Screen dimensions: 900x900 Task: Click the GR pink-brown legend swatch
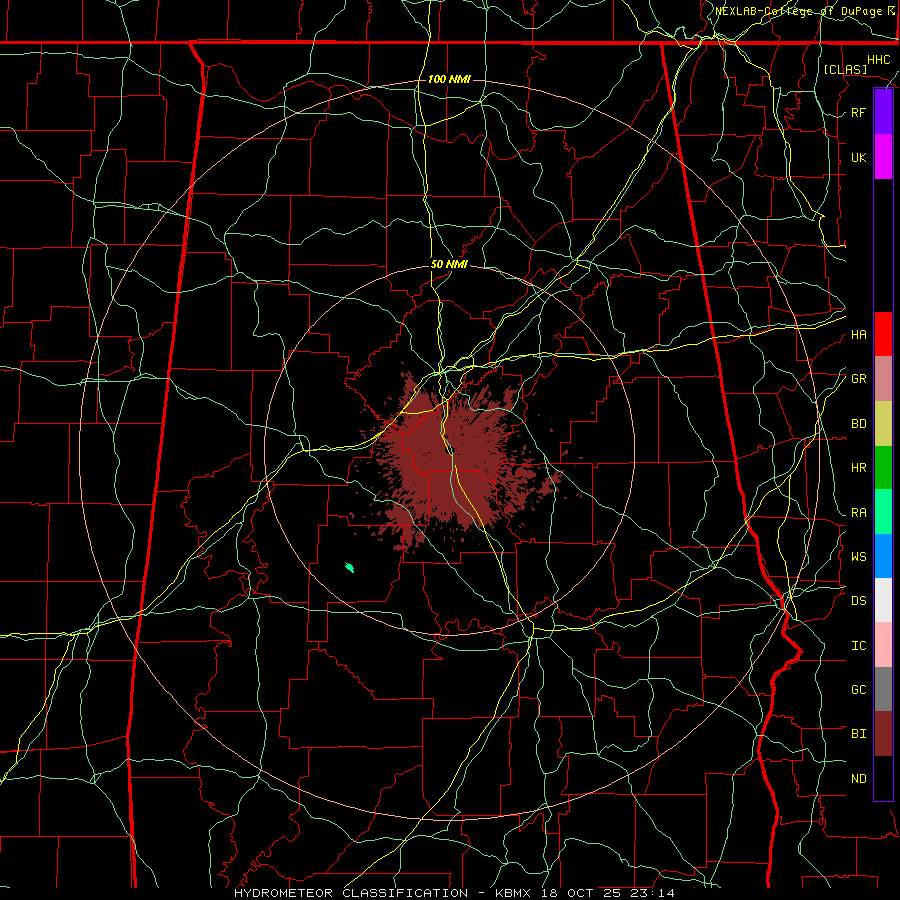883,379
